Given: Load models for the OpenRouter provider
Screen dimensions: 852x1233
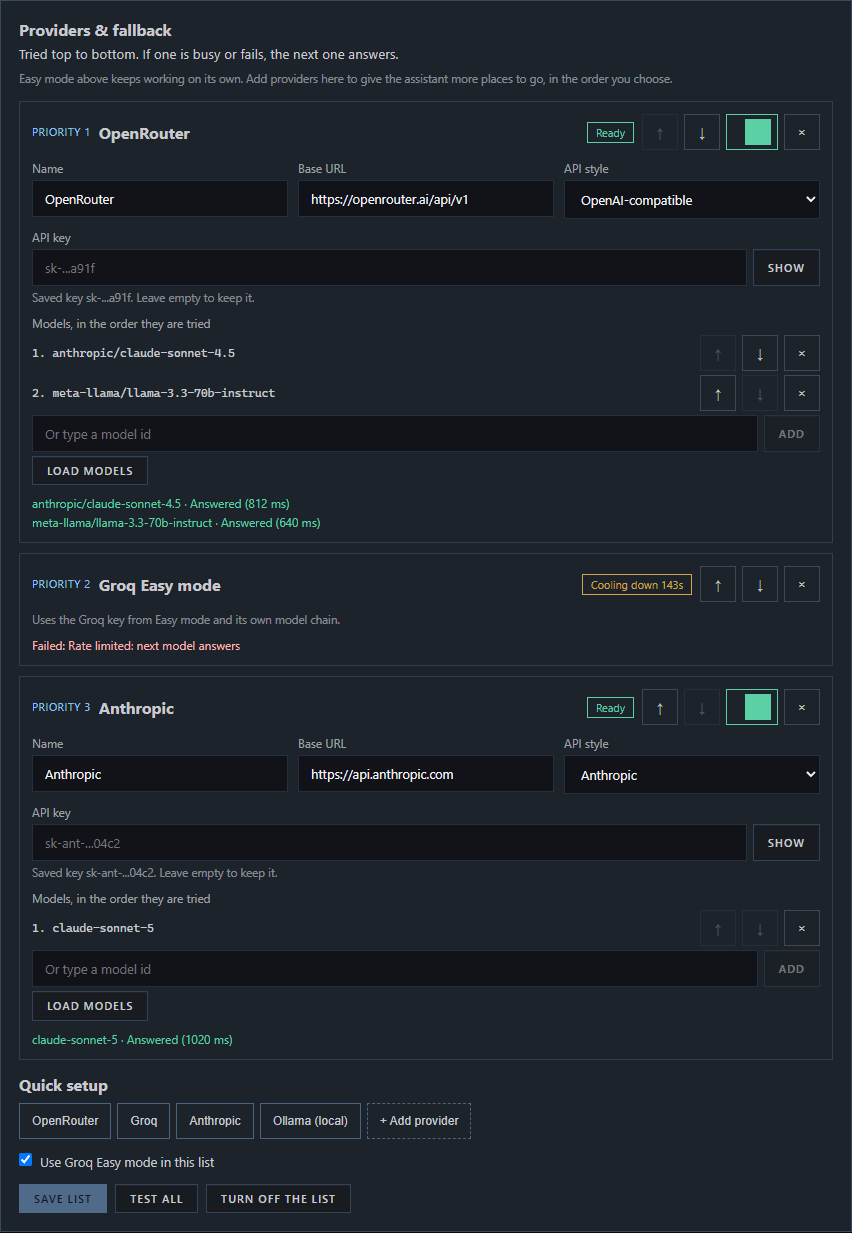Looking at the screenshot, I should [x=90, y=471].
